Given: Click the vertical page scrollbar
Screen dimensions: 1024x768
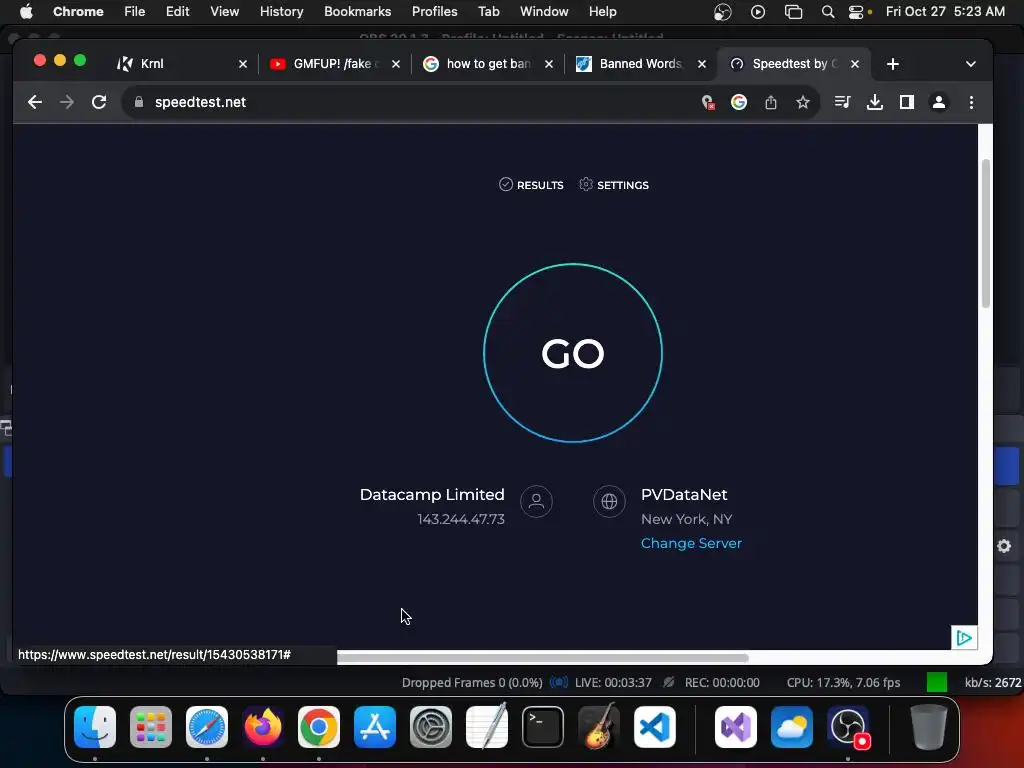Looking at the screenshot, I should 985,233.
